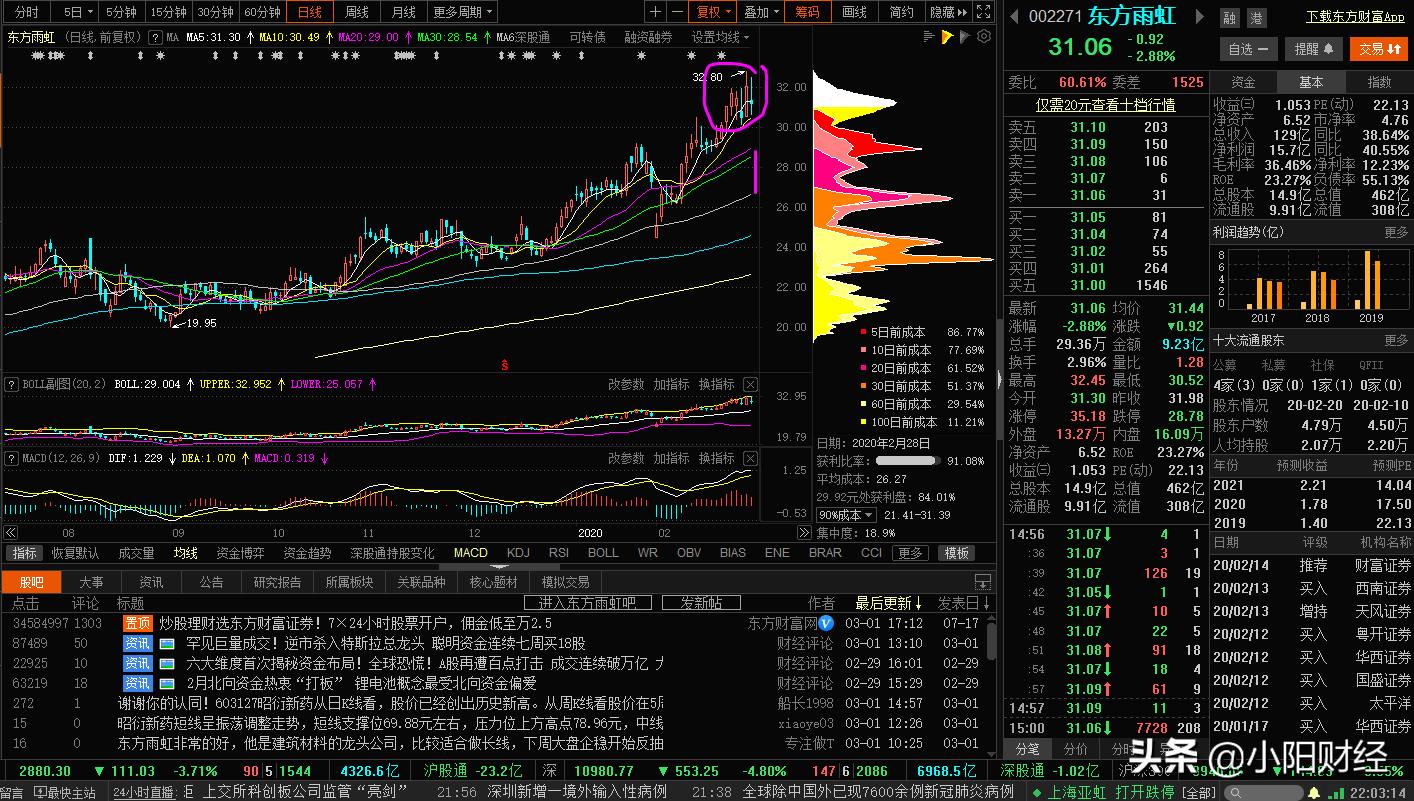The width and height of the screenshot is (1414, 801).
Task: Toggle the 筹码 chip distribution display
Action: (x=807, y=12)
